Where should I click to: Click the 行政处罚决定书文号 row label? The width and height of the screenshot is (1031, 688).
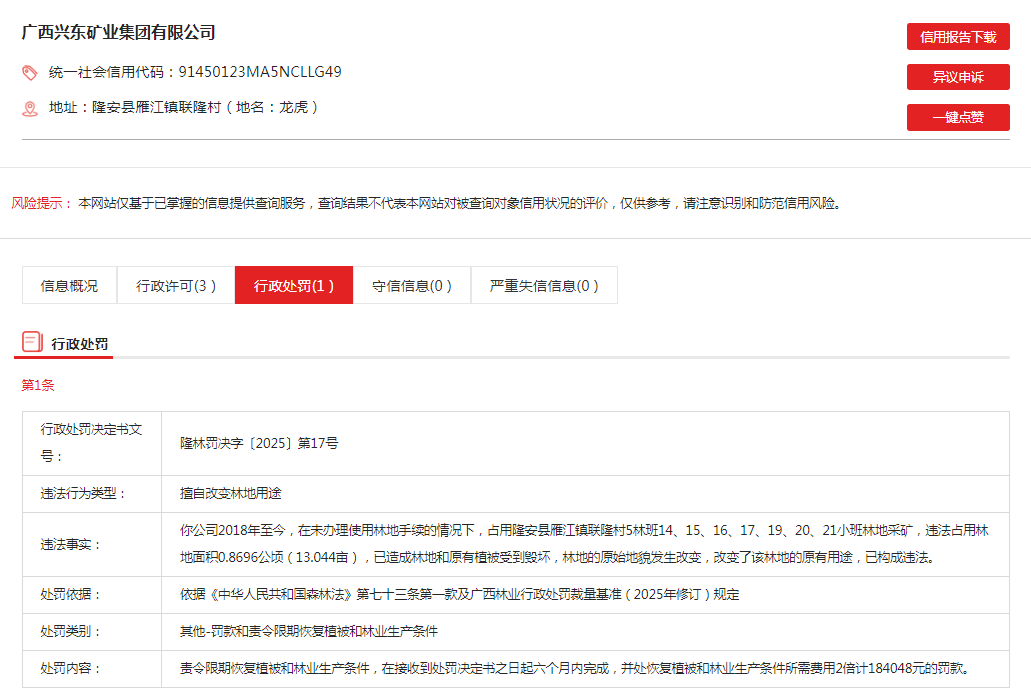[91, 443]
